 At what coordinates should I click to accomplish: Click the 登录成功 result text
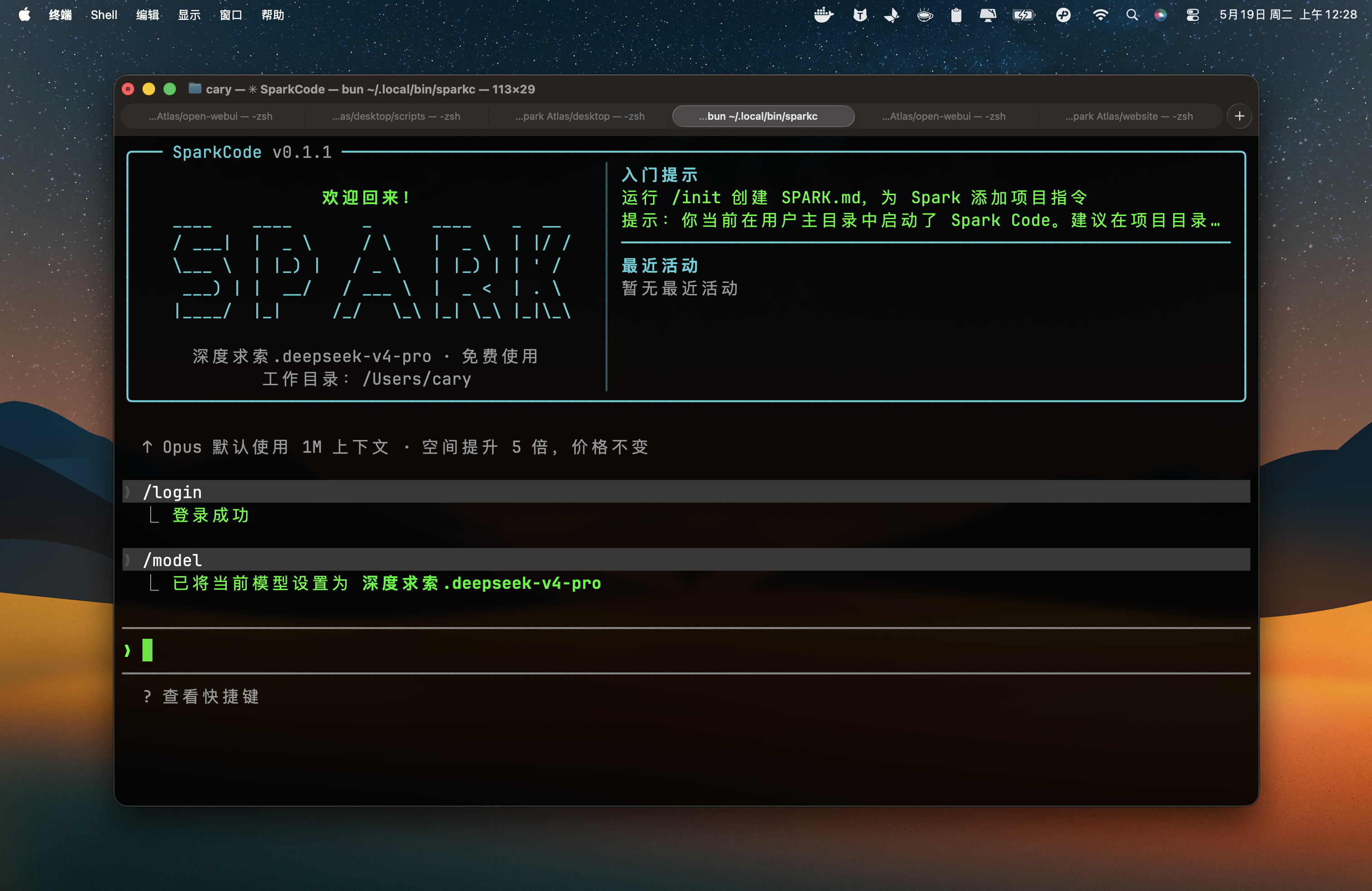211,515
